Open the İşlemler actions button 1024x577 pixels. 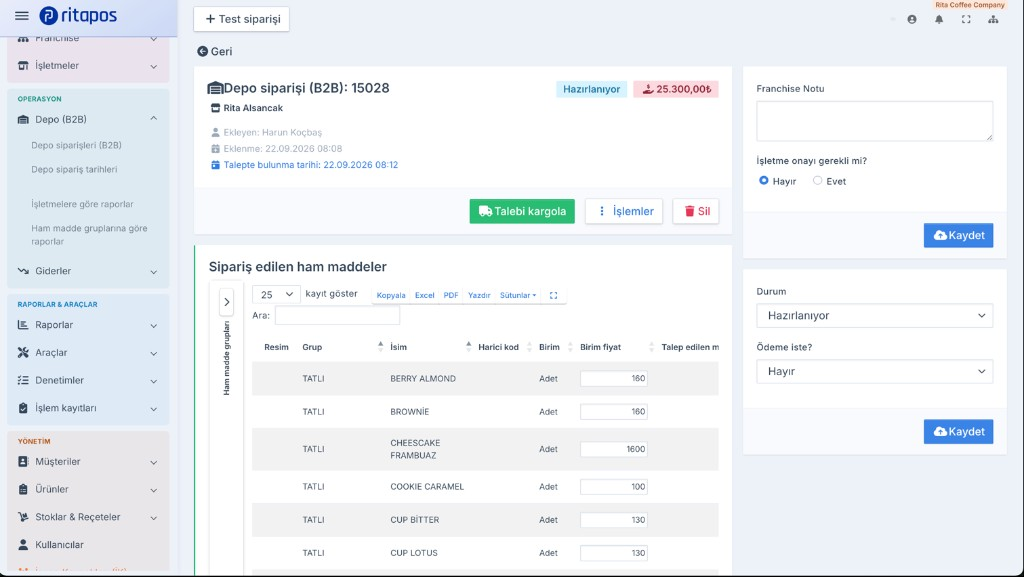(624, 211)
